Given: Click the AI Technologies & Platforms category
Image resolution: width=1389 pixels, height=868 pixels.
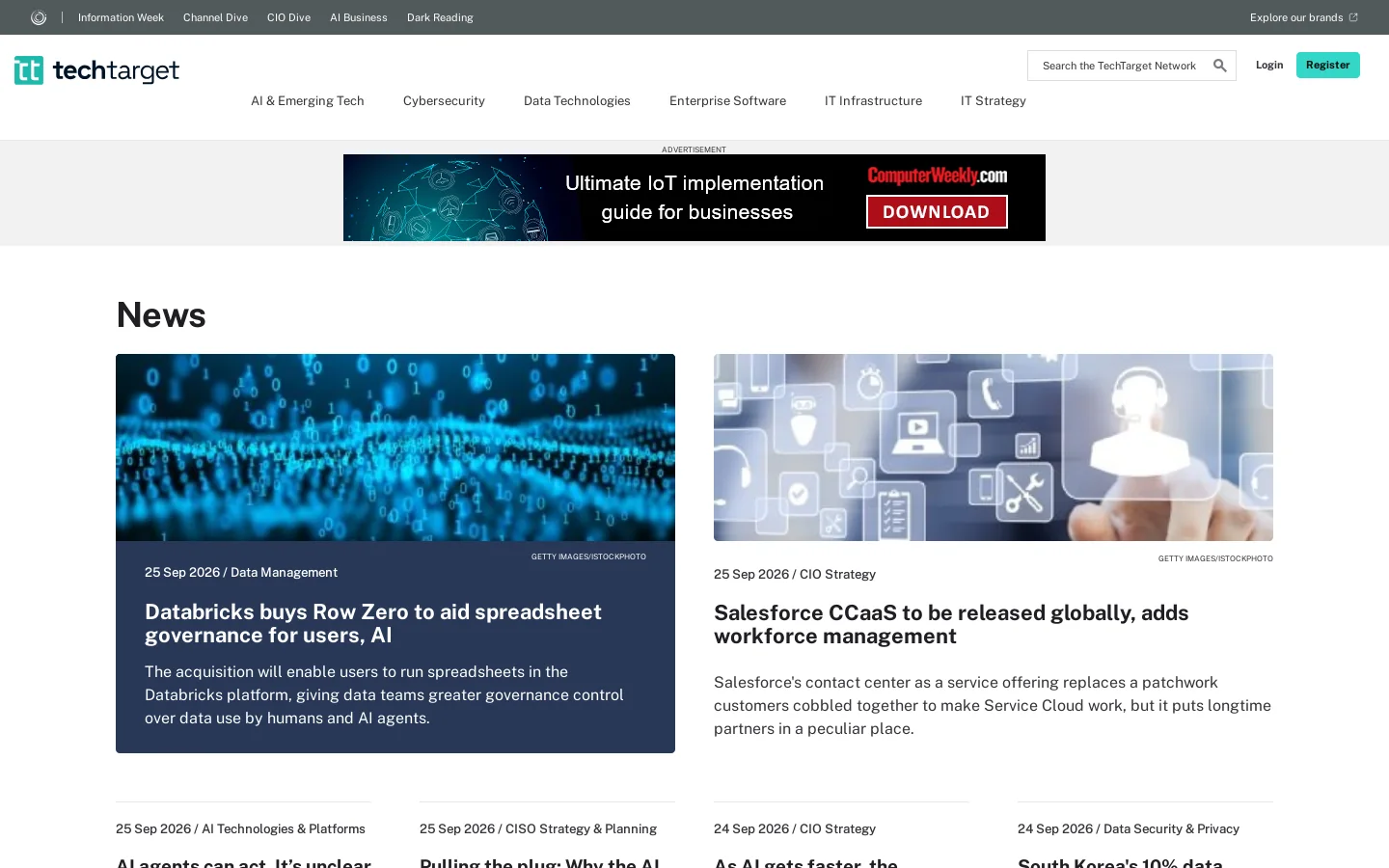Looking at the screenshot, I should pos(284,828).
